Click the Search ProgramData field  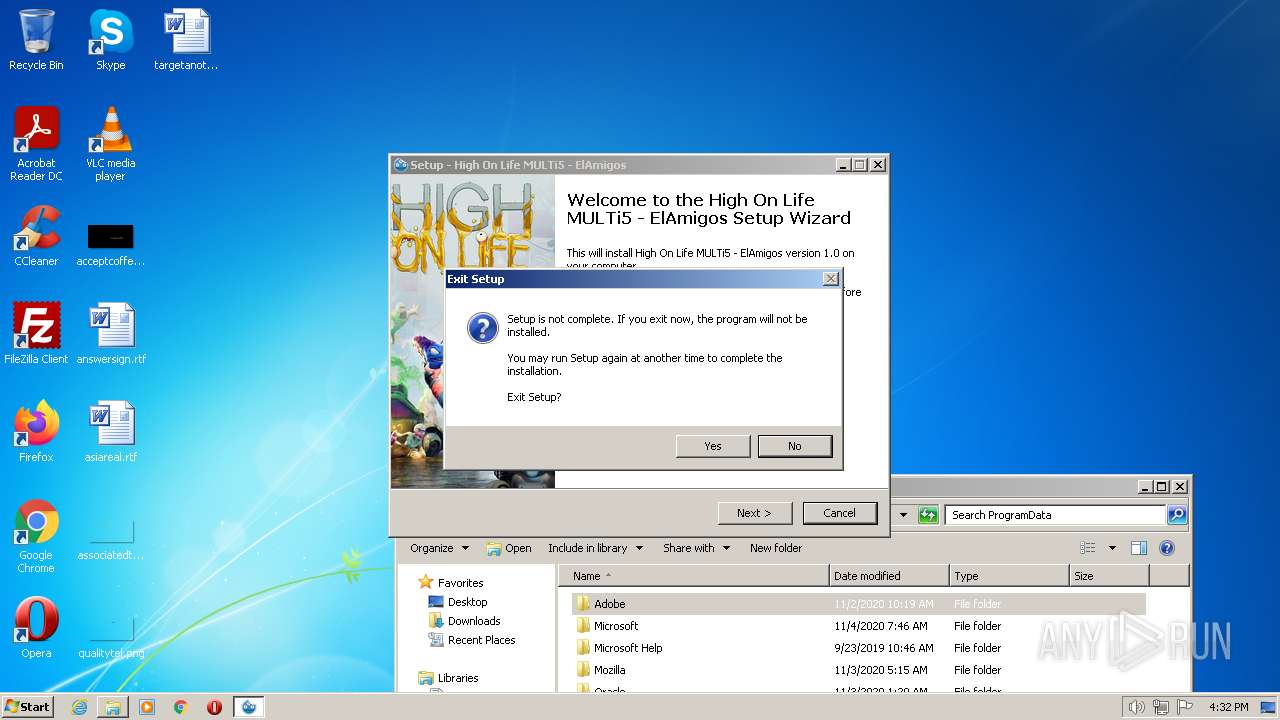(1055, 515)
